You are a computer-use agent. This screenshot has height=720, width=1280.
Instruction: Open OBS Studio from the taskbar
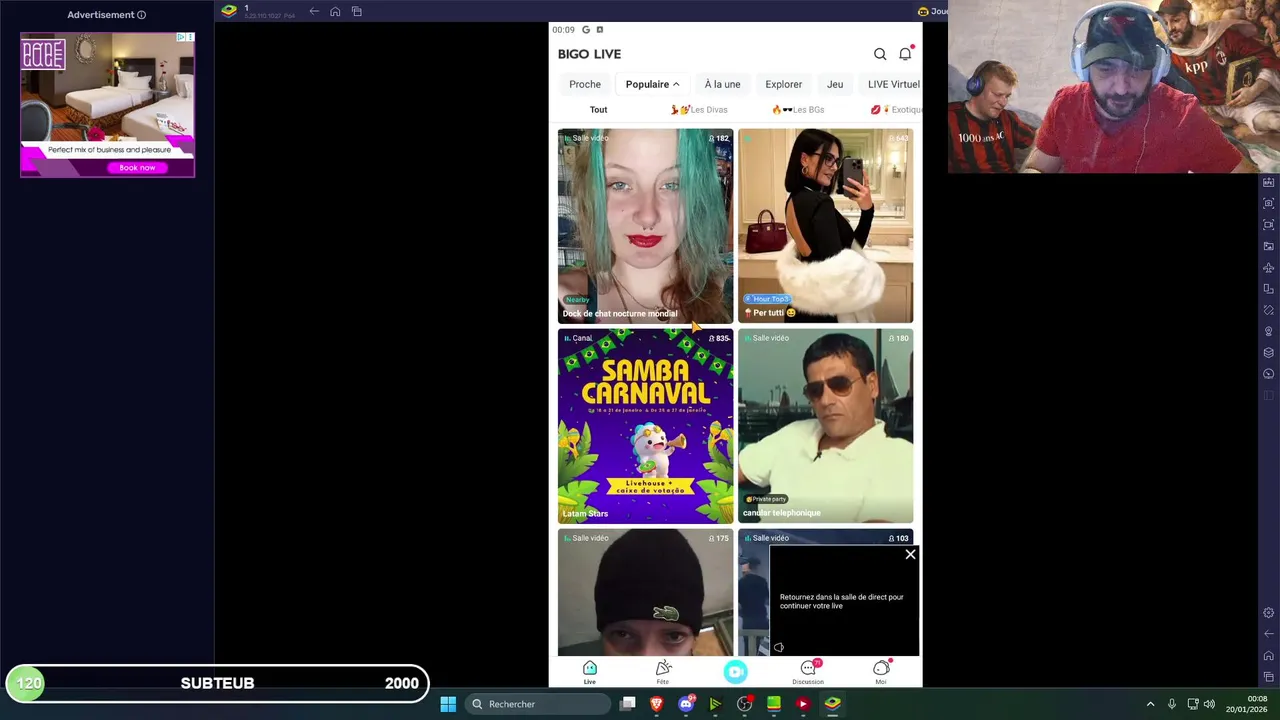745,704
